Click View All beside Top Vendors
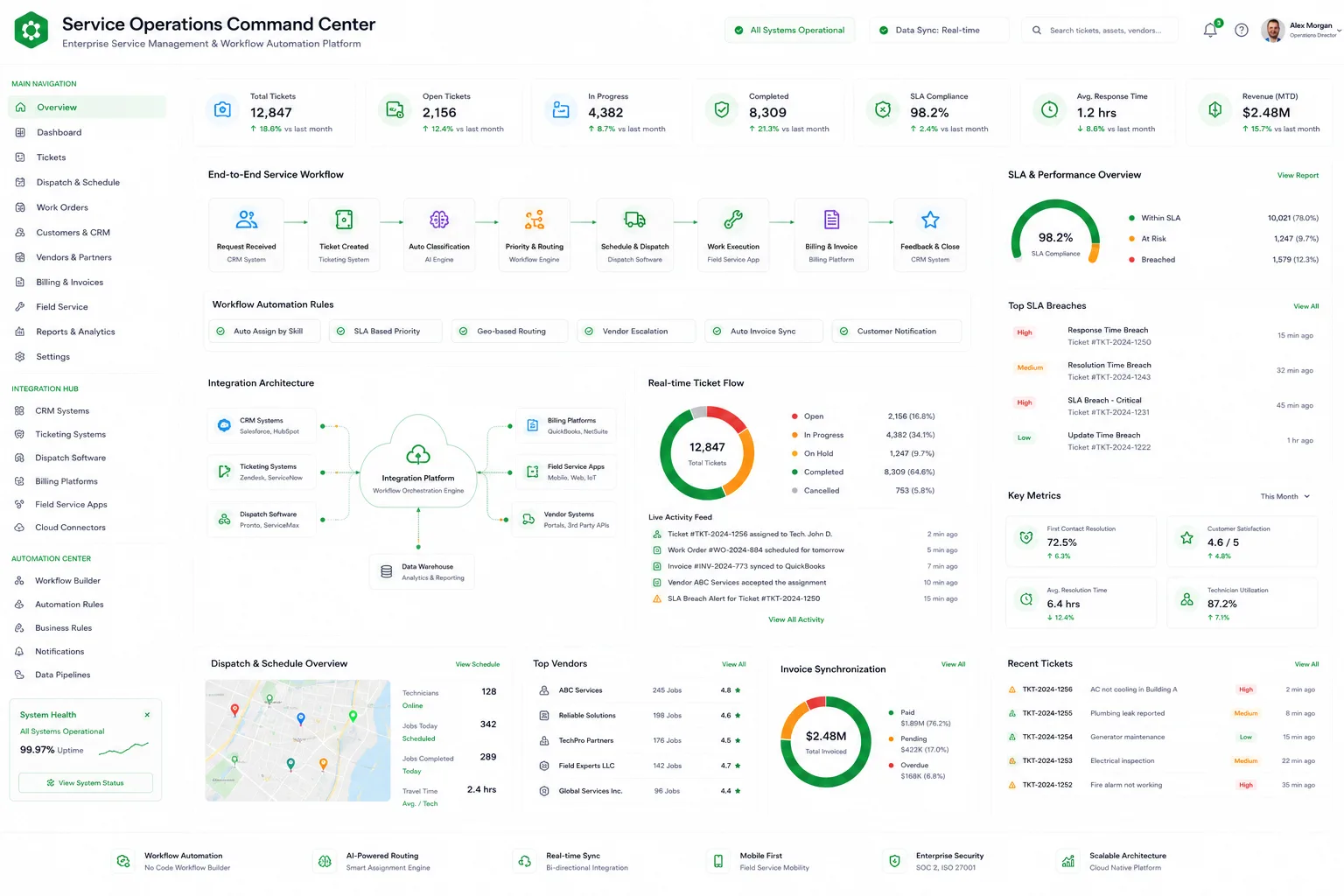 click(x=734, y=664)
